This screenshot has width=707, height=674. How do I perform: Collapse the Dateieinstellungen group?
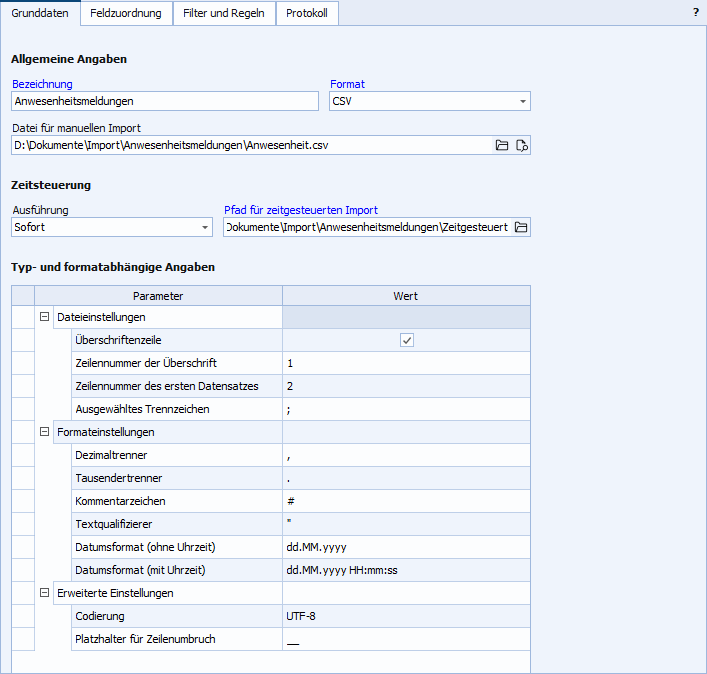pos(45,317)
